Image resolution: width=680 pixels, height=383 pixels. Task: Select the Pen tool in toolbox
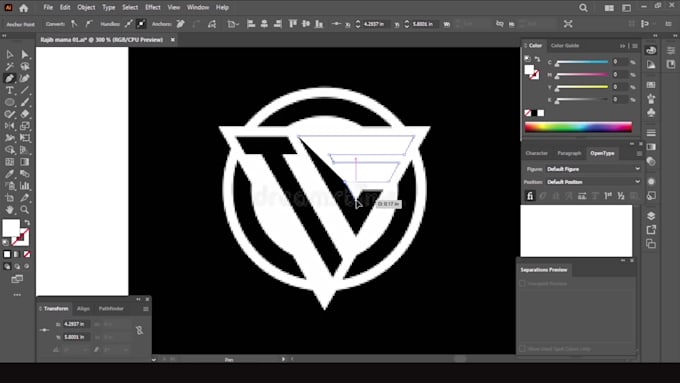tap(10, 79)
